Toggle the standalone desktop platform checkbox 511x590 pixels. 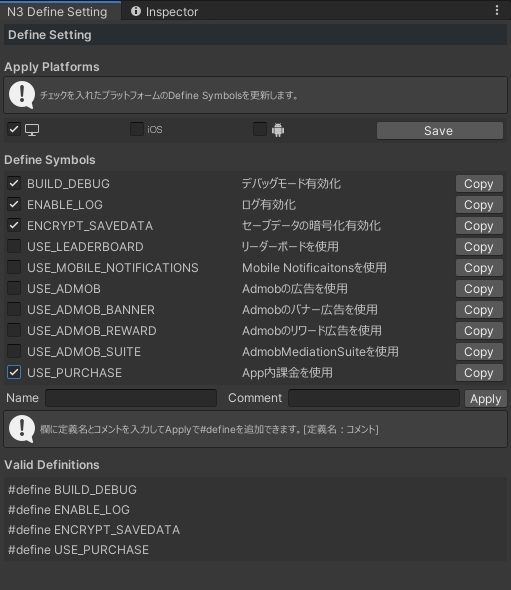[14, 129]
